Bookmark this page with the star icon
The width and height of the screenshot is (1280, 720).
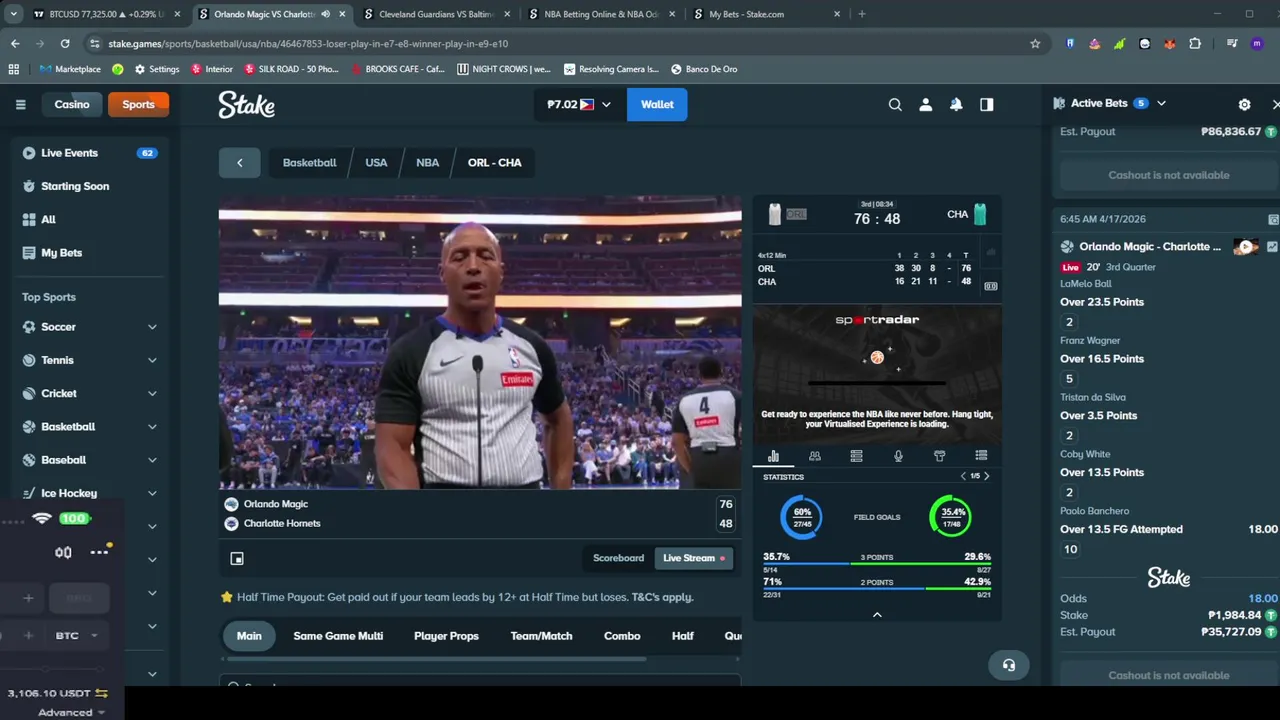pos(1035,43)
